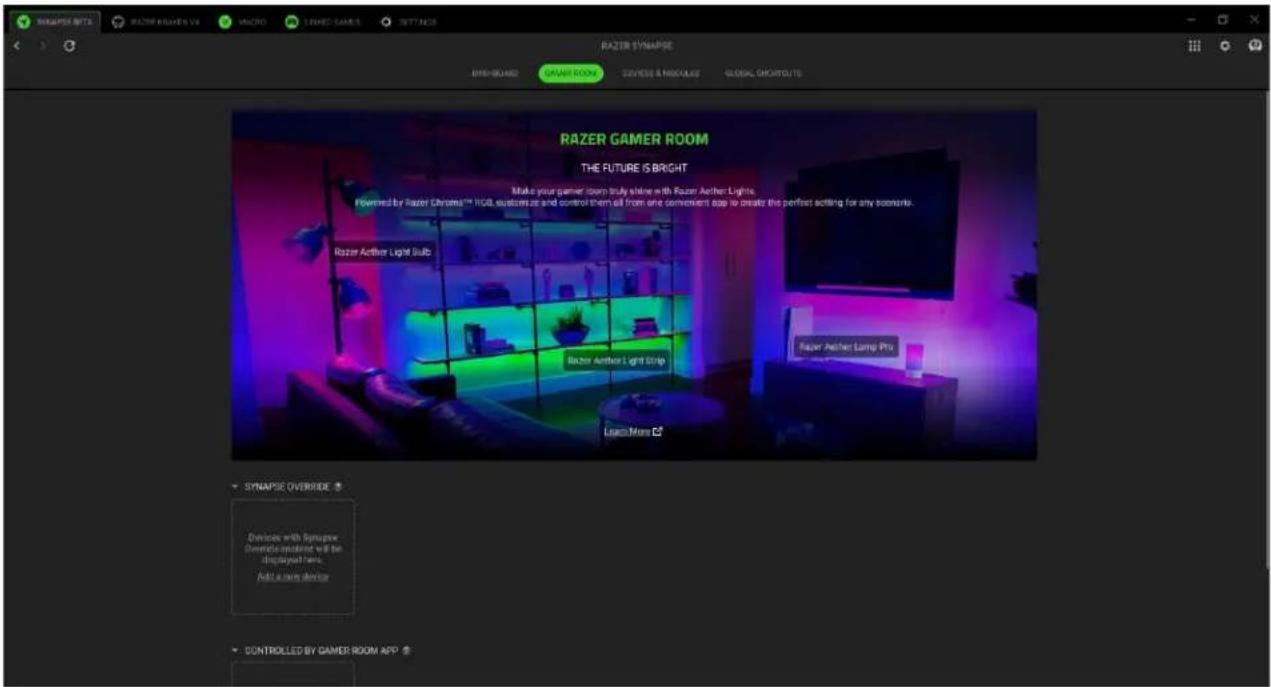
Task: Go back with the left arrow
Action: (x=16, y=47)
